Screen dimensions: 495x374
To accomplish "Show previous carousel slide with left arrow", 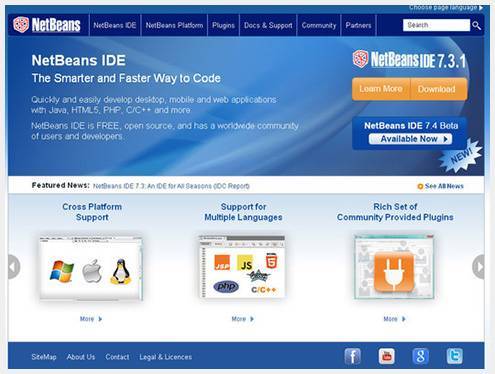I will click(x=14, y=267).
